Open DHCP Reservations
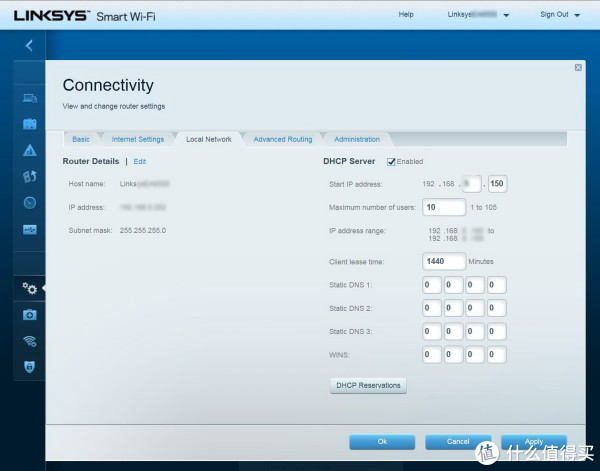Viewport: 600px width, 471px height. point(368,386)
